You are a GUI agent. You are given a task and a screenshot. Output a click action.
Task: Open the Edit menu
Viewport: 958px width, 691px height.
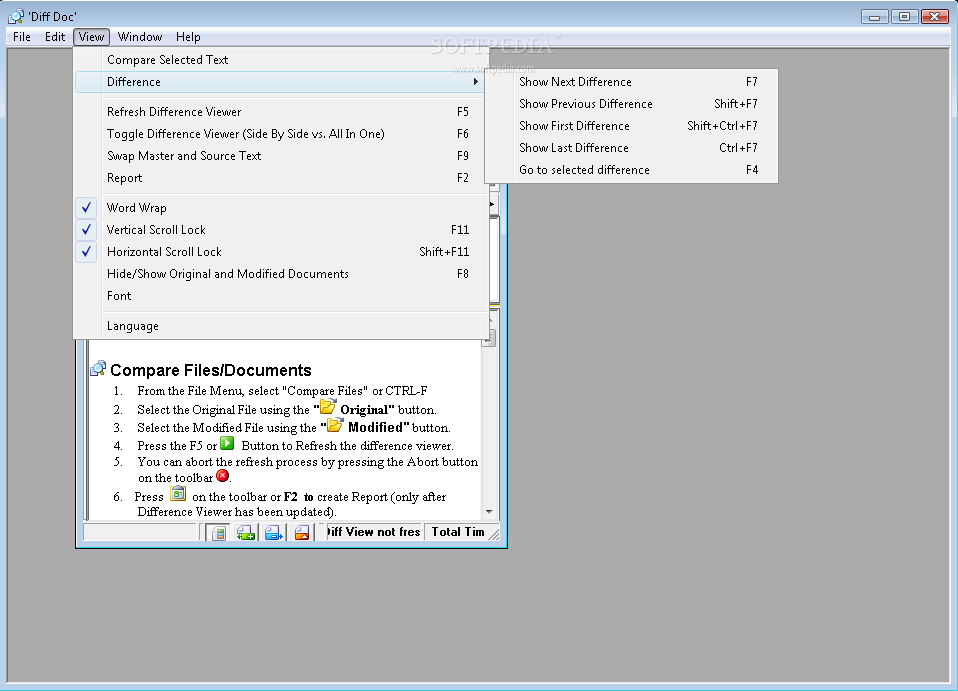[55, 37]
